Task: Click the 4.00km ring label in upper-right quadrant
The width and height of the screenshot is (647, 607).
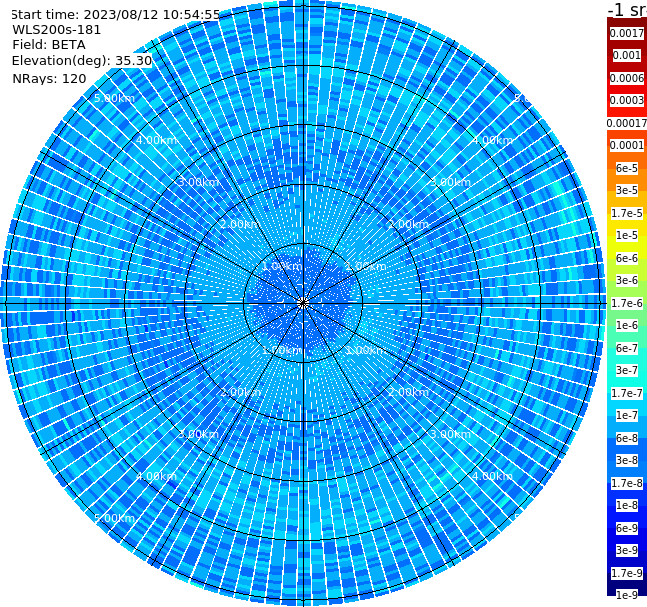Action: [492, 140]
